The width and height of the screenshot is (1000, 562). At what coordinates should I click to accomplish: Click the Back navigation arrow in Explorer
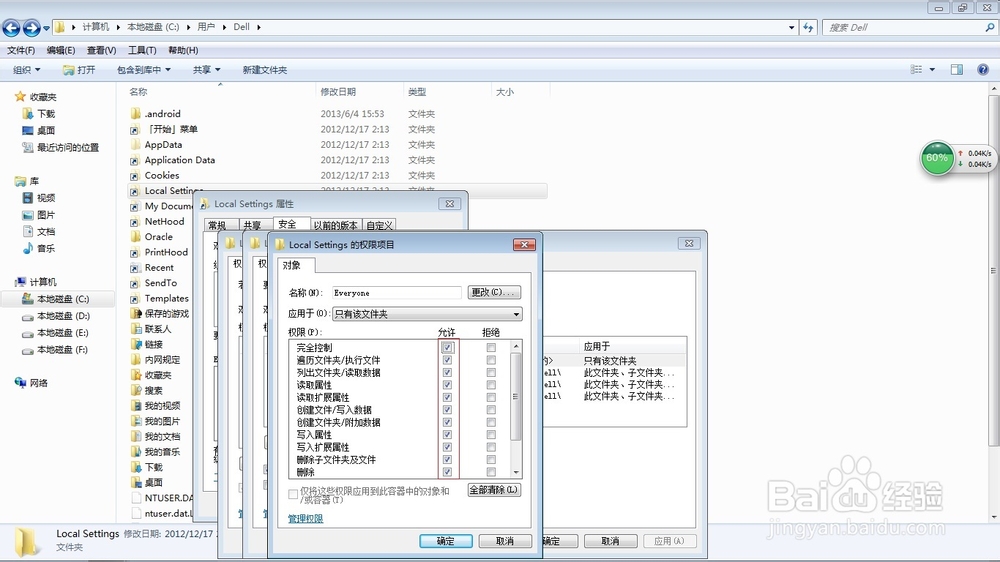11,27
